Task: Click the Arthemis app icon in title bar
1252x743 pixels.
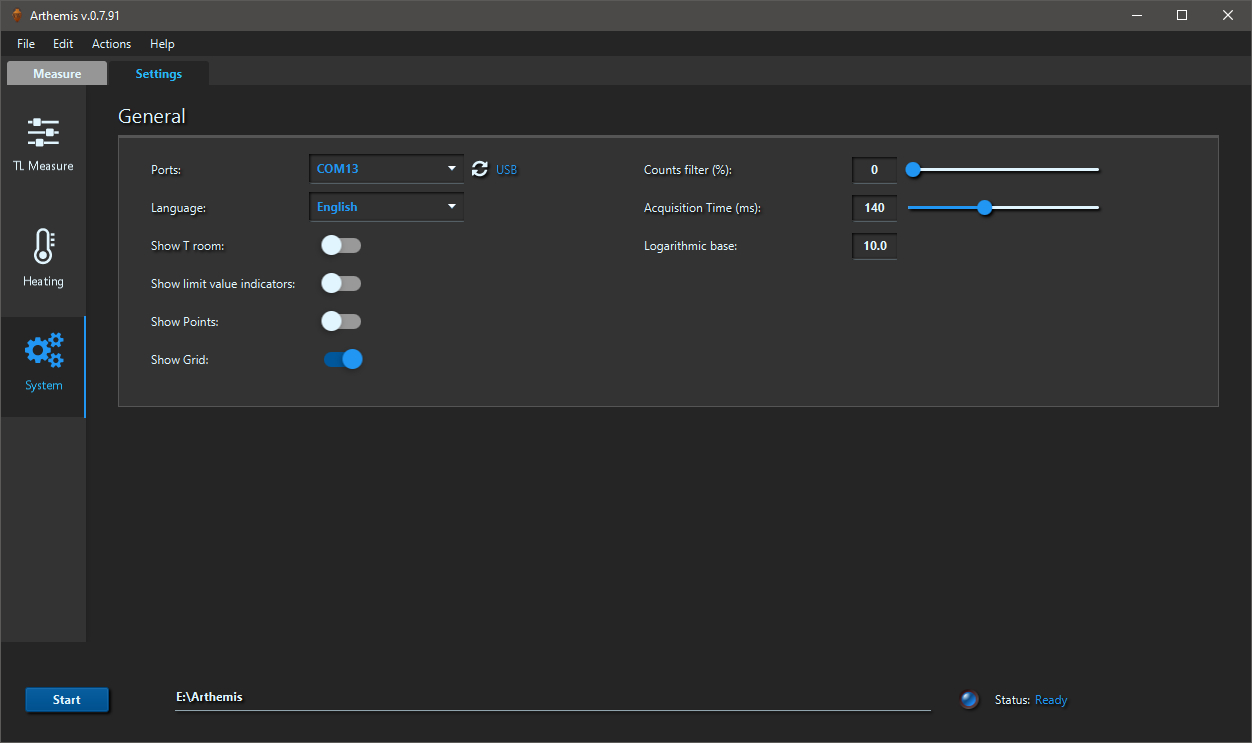Action: (x=16, y=15)
